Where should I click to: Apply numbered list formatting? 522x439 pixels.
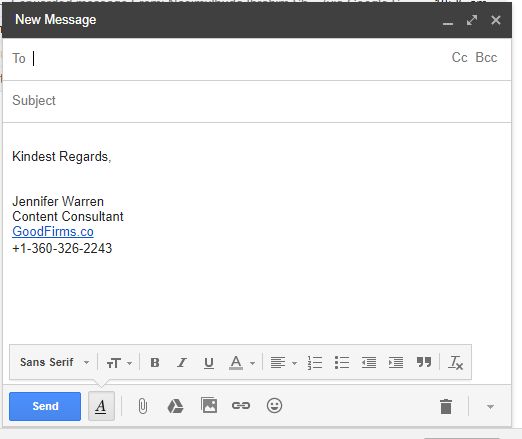[315, 362]
